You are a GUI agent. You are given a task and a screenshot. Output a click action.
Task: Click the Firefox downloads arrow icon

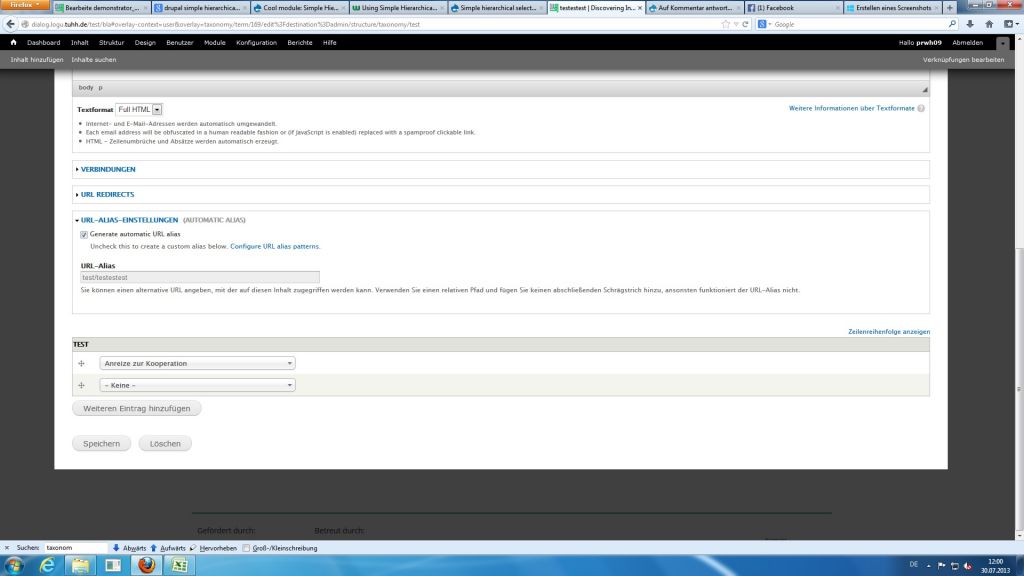point(970,24)
